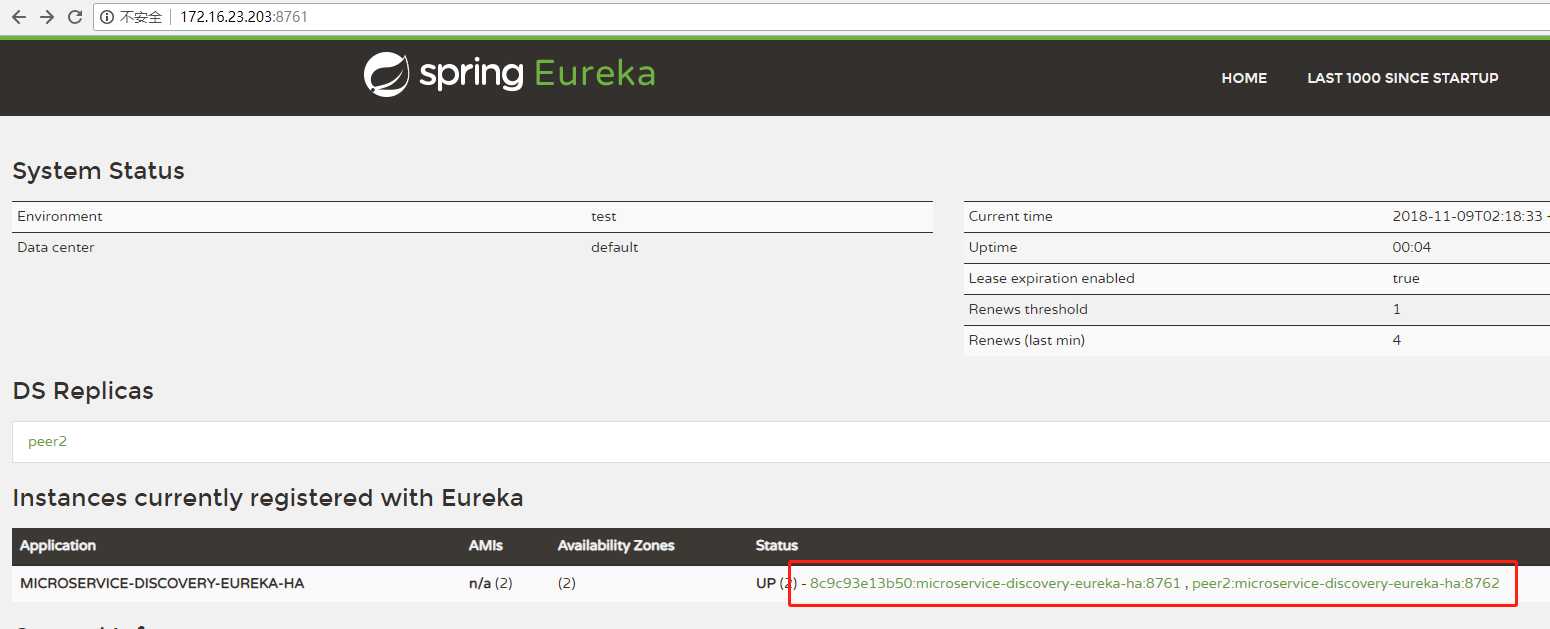Click the 不安全 security label
Viewport: 1550px width, 629px height.
pos(141,17)
